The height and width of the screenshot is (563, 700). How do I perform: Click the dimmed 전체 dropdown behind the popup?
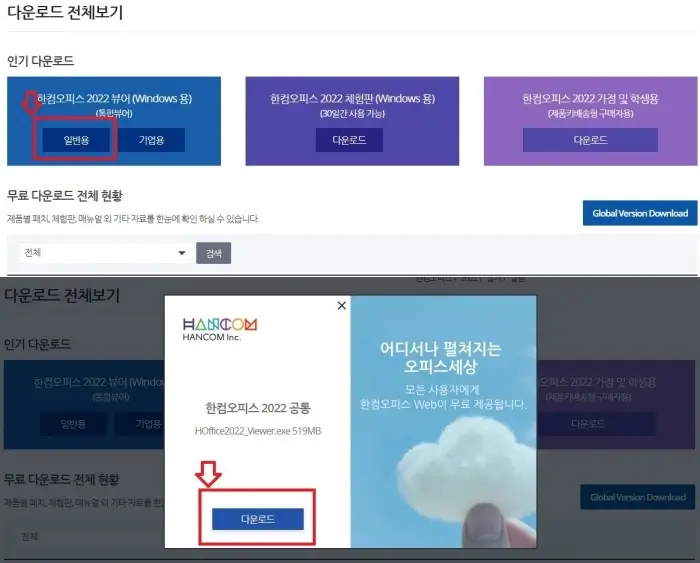tap(89, 536)
